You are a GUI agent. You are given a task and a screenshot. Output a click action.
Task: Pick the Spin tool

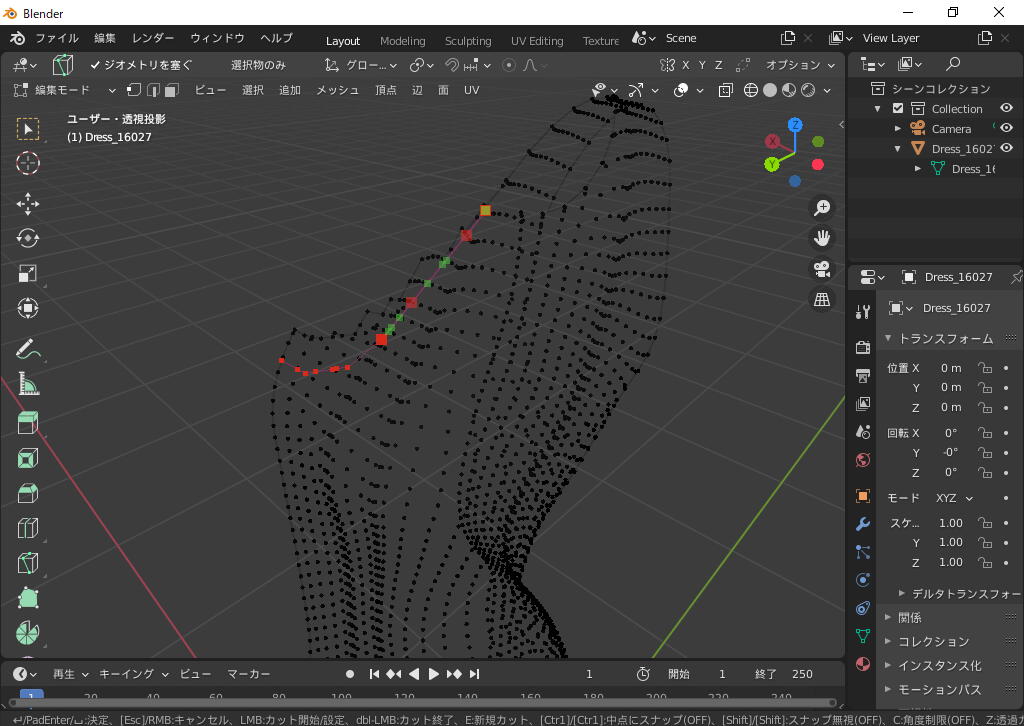pyautogui.click(x=27, y=632)
